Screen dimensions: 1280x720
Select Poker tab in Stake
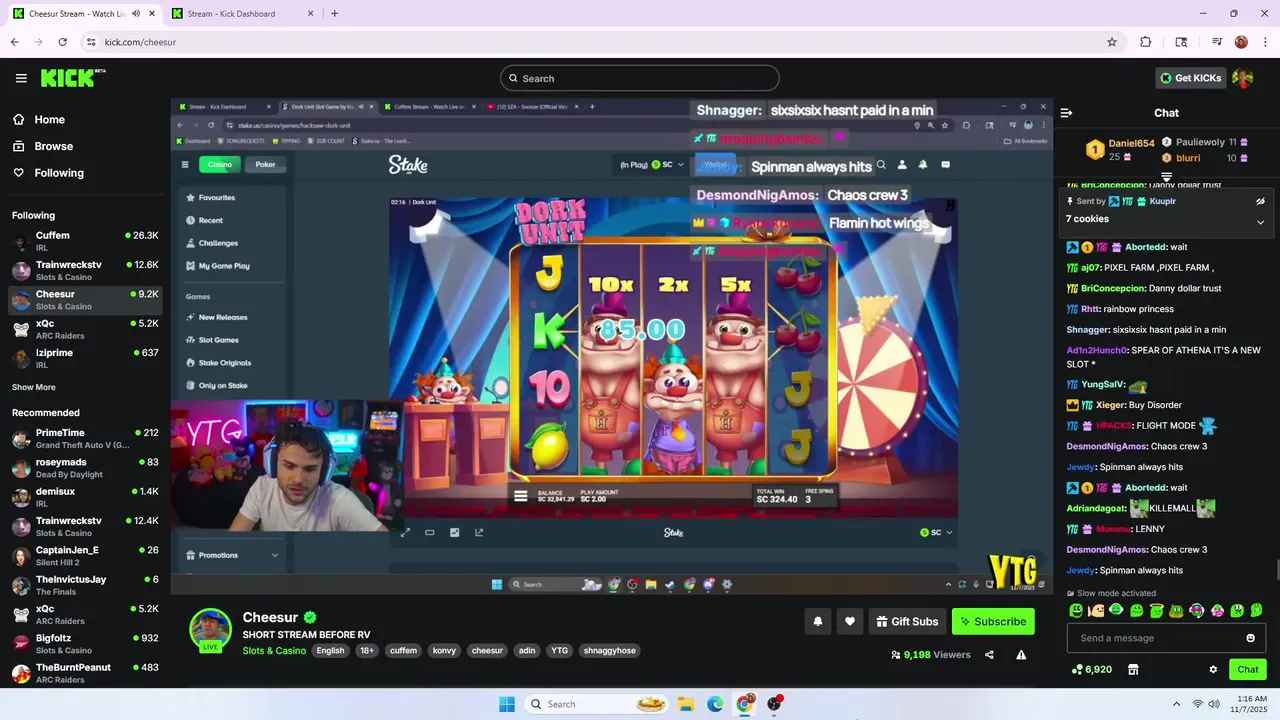(265, 165)
